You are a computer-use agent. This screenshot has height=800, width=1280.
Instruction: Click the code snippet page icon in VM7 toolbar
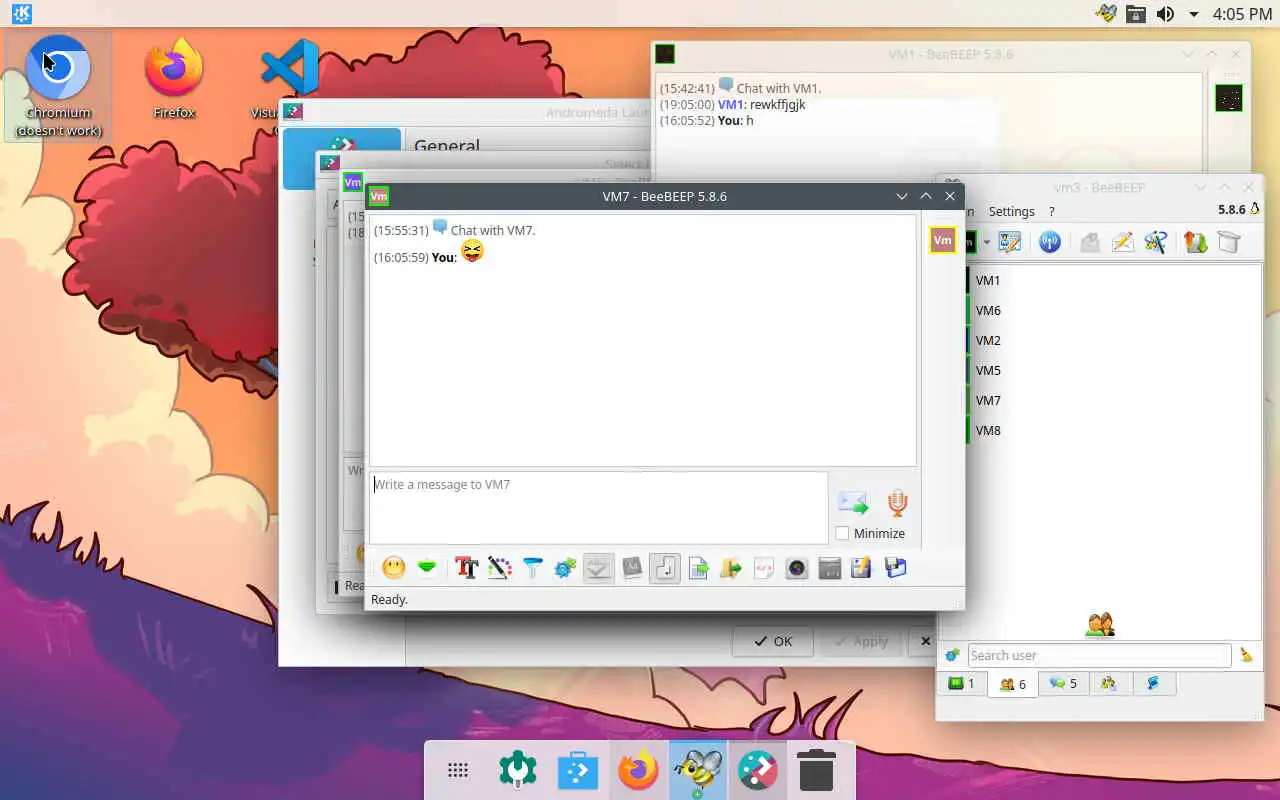(x=764, y=568)
